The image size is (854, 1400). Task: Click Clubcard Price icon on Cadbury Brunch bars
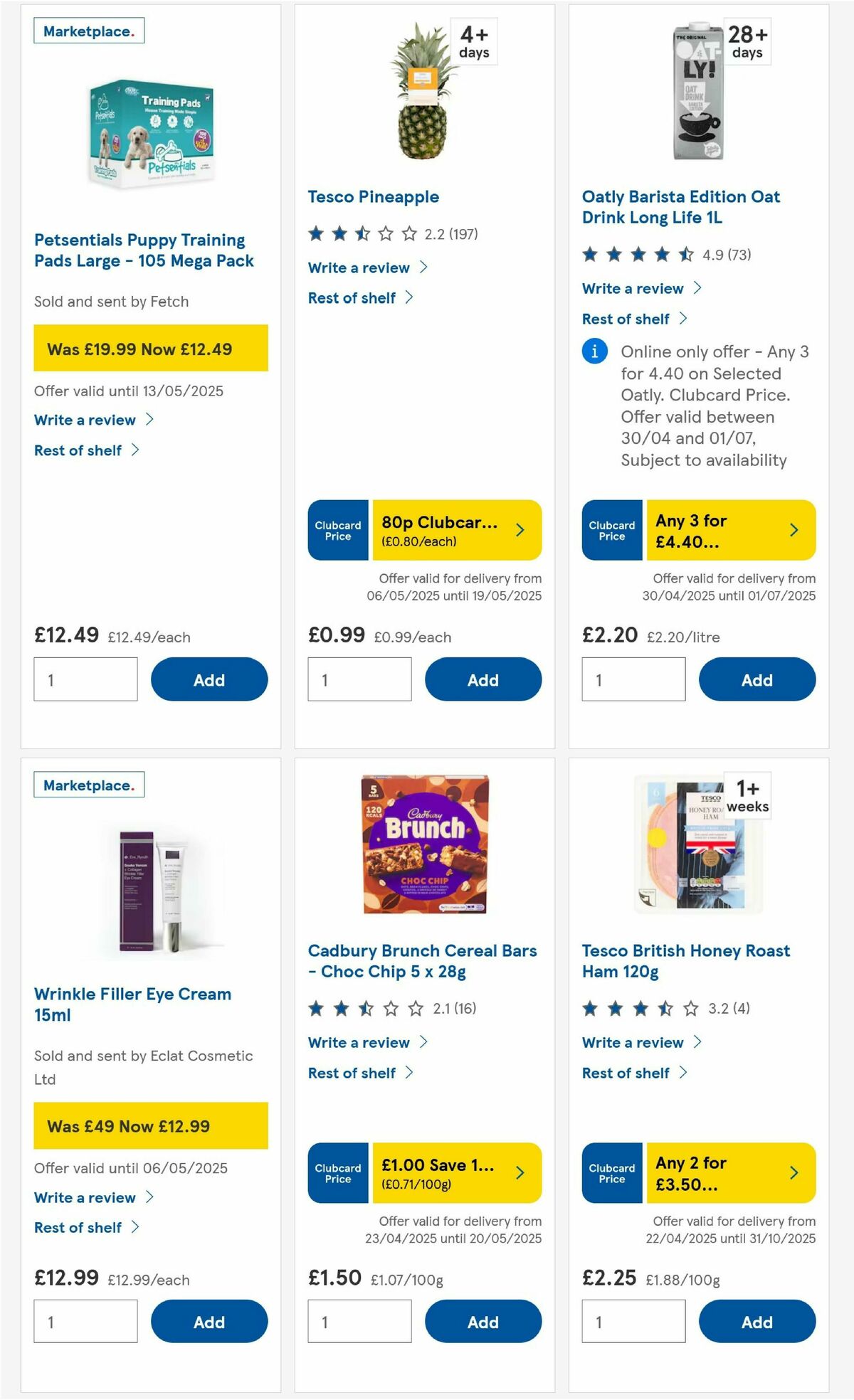[337, 1172]
